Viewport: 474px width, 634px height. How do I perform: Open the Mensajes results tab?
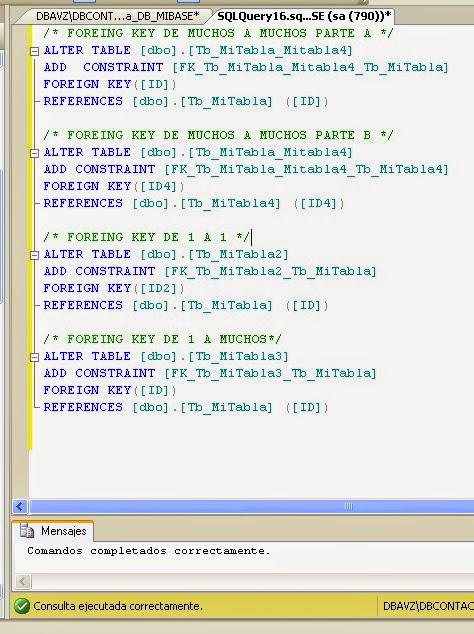(x=53, y=531)
